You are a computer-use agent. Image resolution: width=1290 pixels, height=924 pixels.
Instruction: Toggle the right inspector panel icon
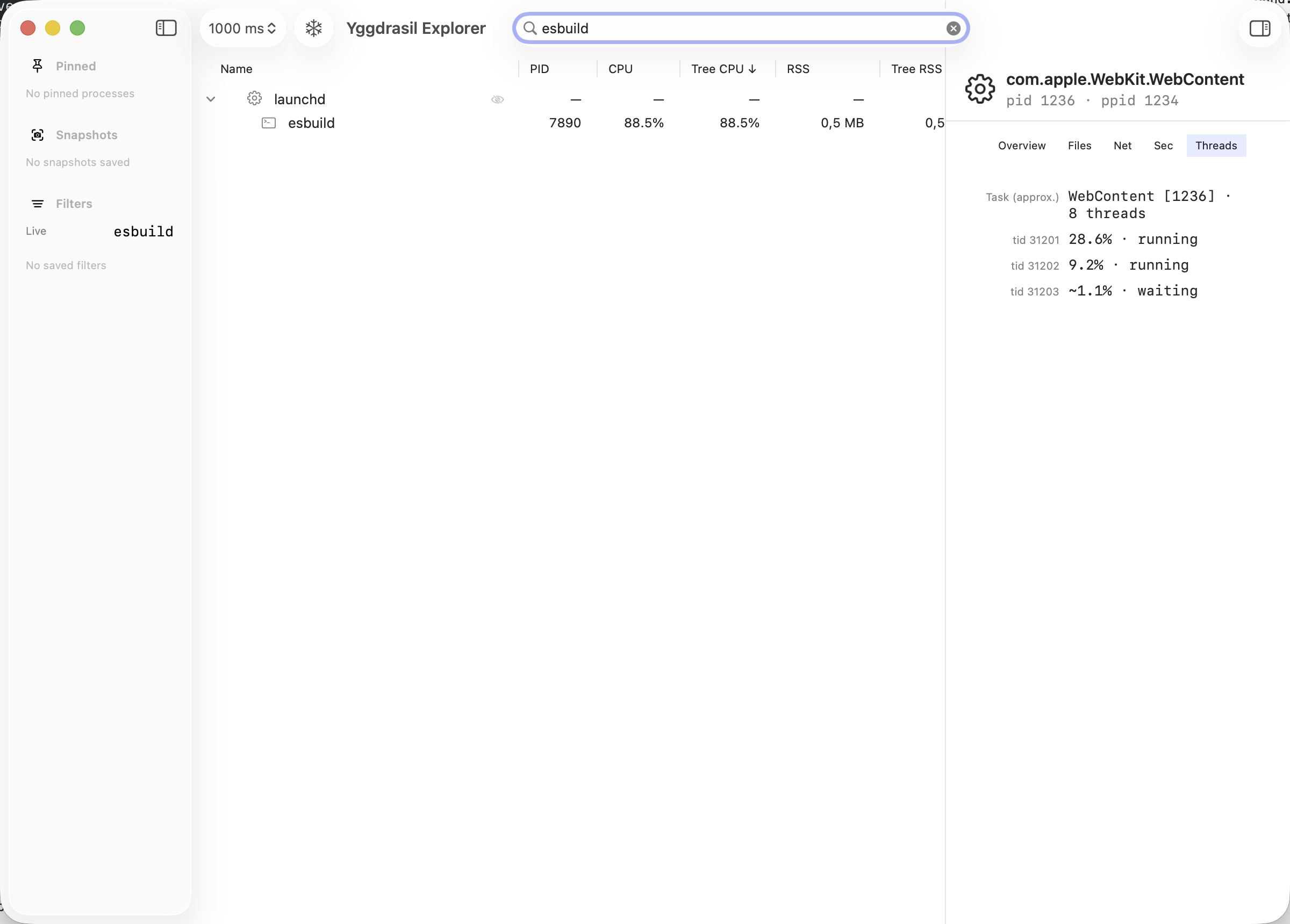pyautogui.click(x=1260, y=28)
